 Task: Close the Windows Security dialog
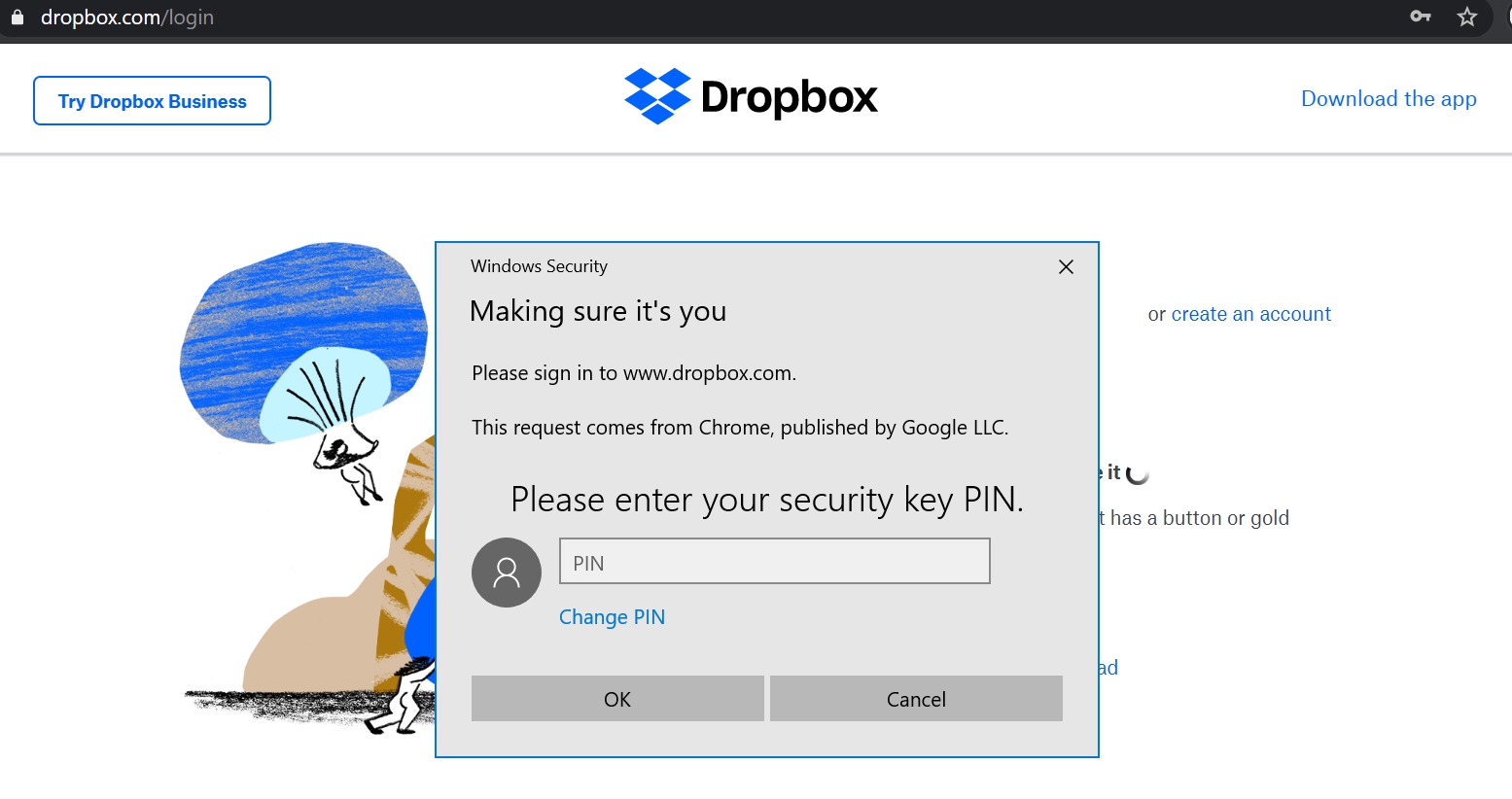(x=1066, y=267)
